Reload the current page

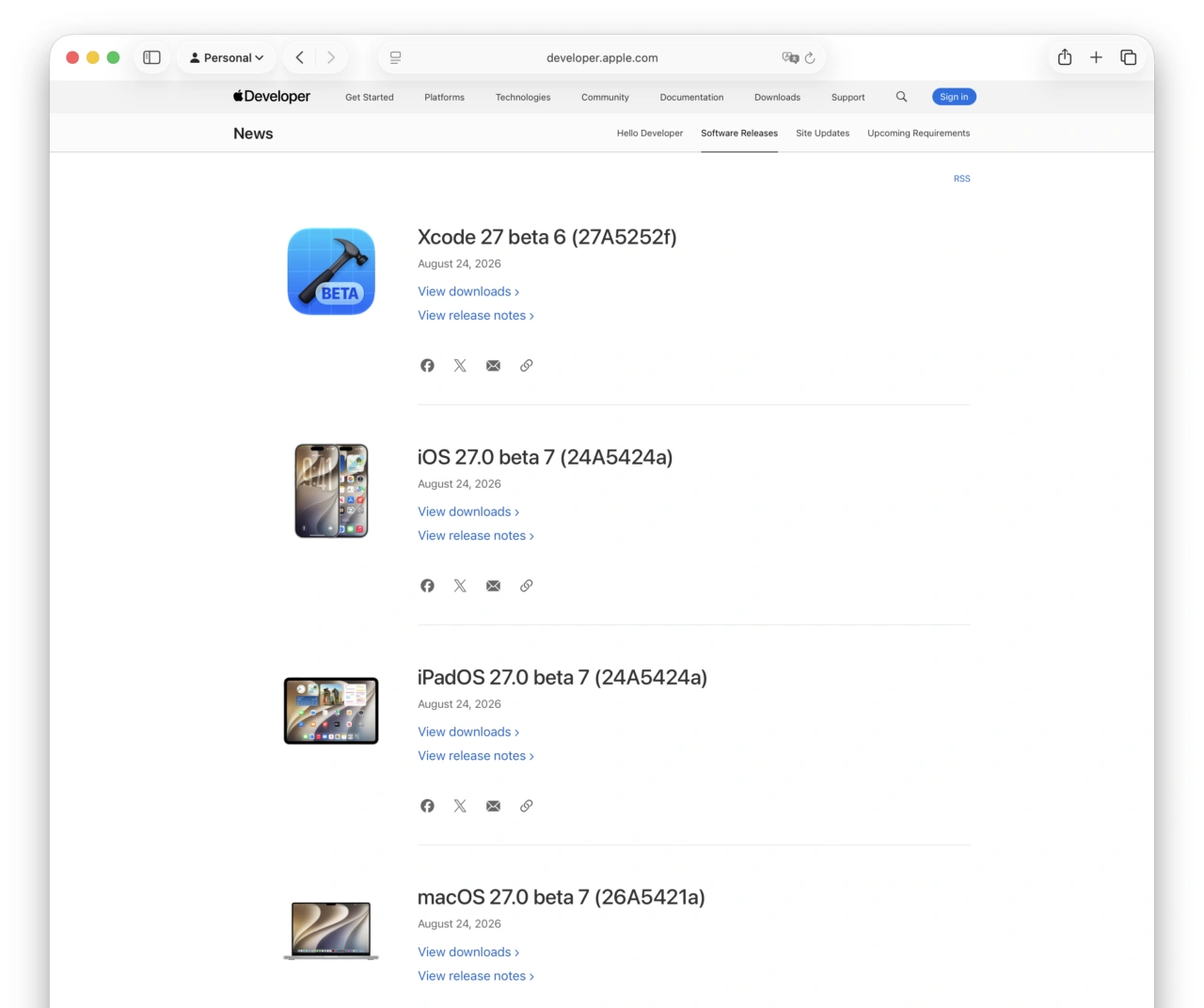tap(810, 57)
